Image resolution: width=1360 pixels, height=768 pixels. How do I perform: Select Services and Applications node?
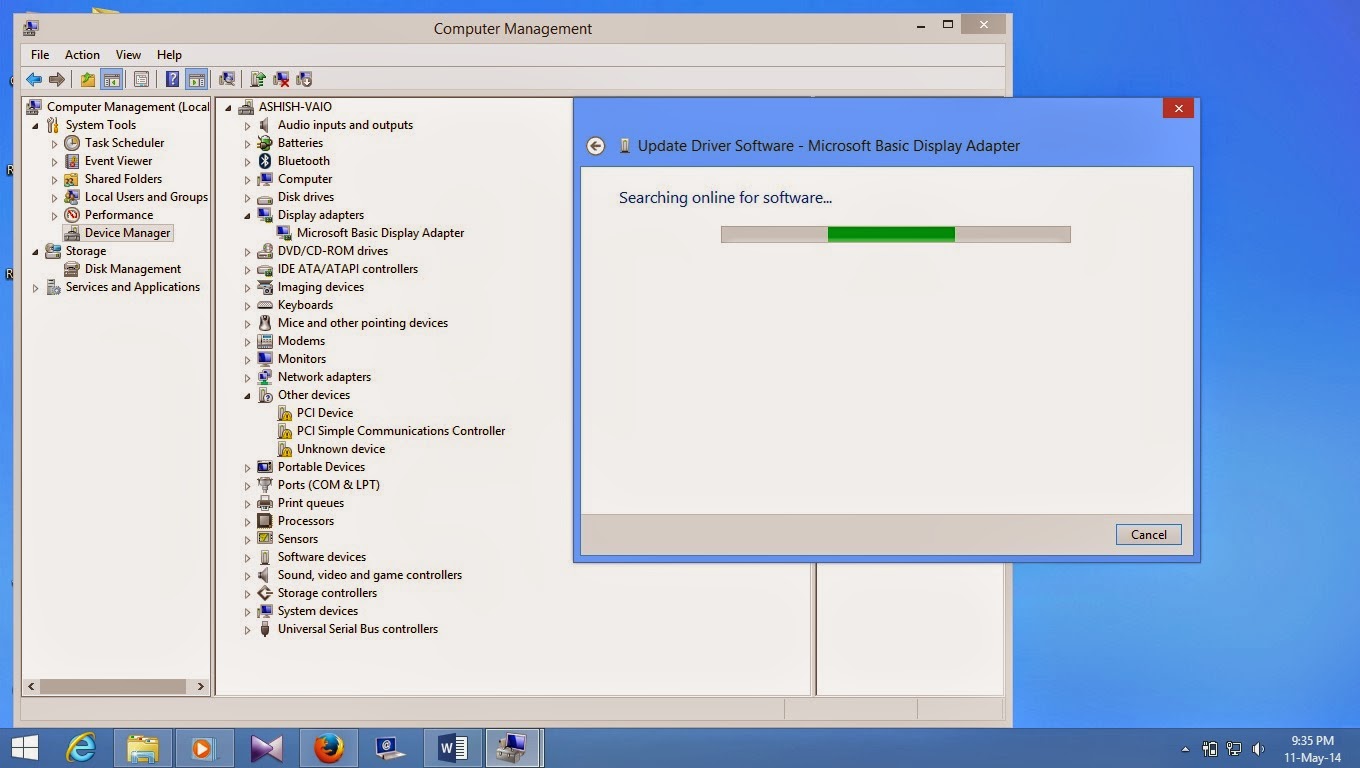pyautogui.click(x=133, y=287)
